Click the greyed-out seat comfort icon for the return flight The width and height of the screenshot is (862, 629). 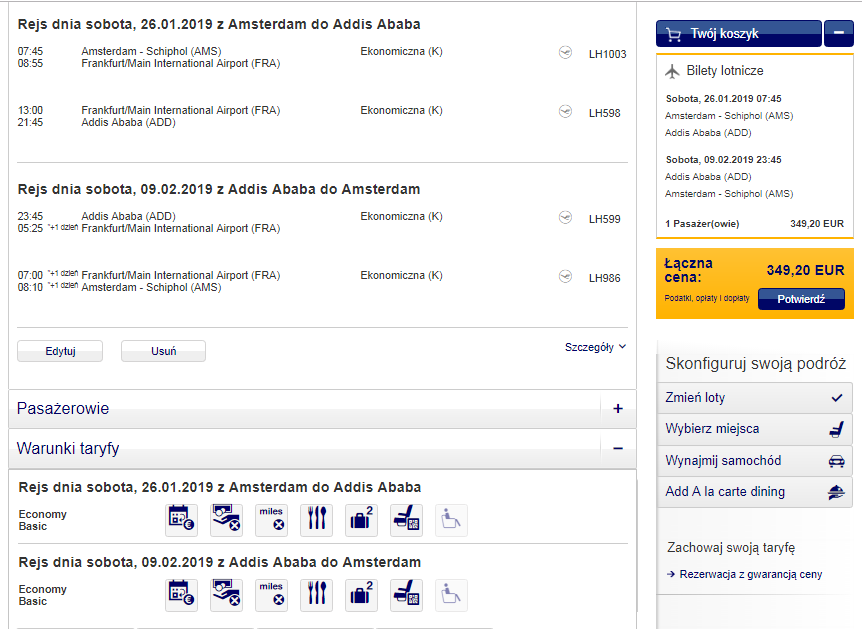click(x=451, y=595)
